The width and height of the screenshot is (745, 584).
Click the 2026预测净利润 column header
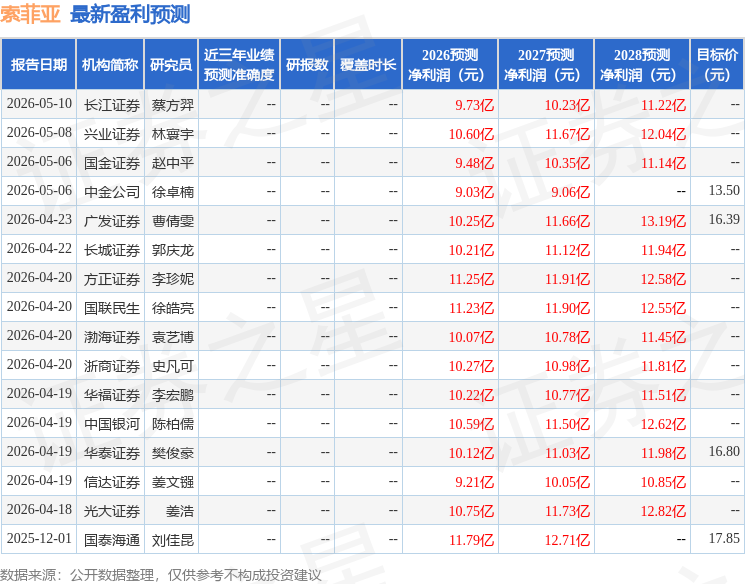(x=450, y=64)
